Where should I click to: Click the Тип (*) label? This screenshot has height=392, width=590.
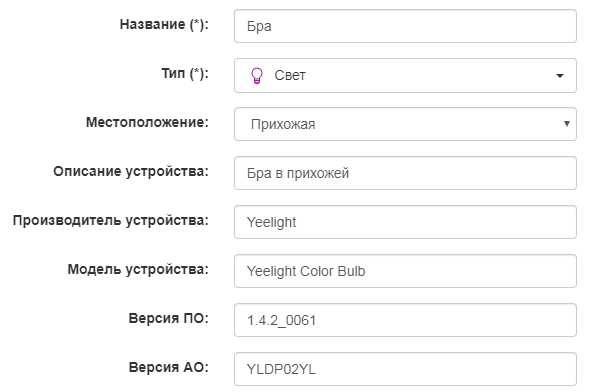point(185,73)
